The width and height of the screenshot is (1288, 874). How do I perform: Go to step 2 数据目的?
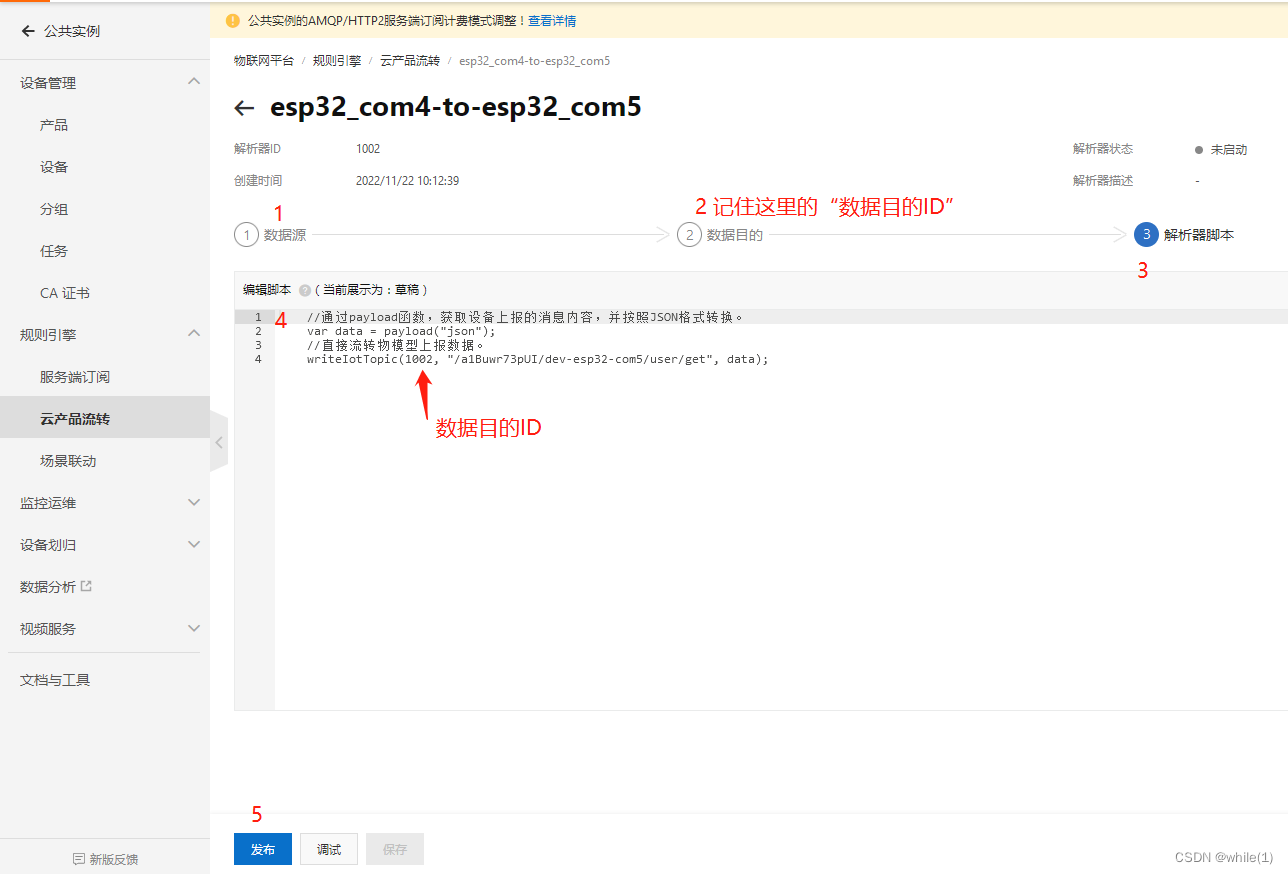[720, 235]
